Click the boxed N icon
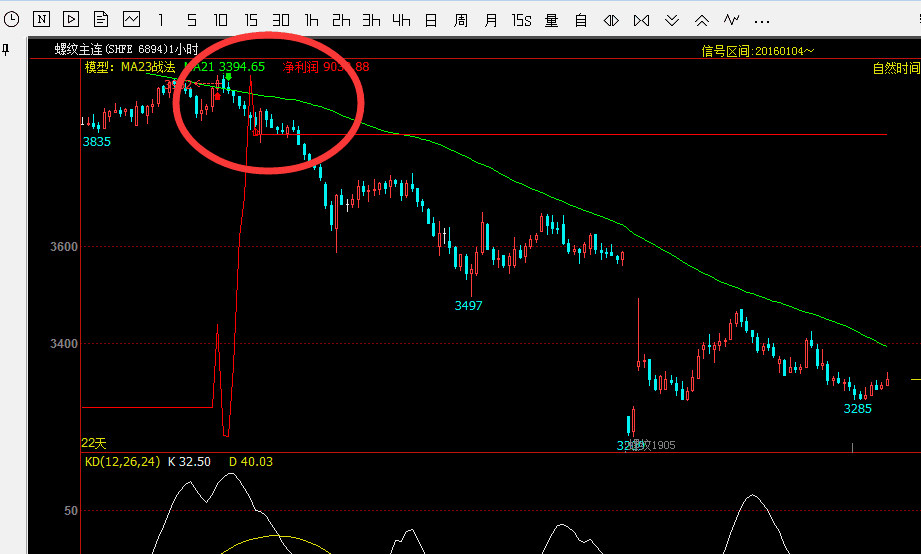This screenshot has height=554, width=921. [x=41, y=19]
